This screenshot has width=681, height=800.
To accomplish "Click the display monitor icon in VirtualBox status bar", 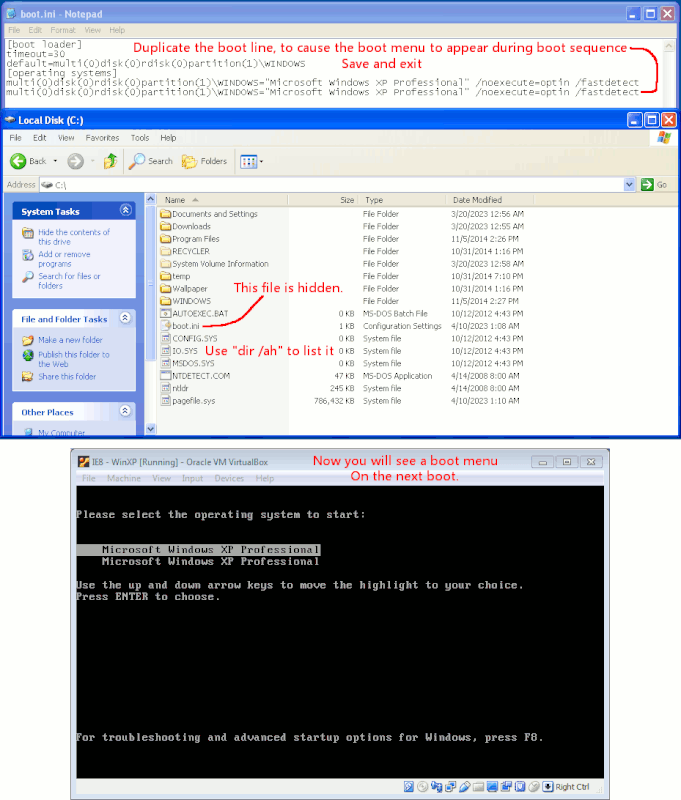I will point(492,787).
